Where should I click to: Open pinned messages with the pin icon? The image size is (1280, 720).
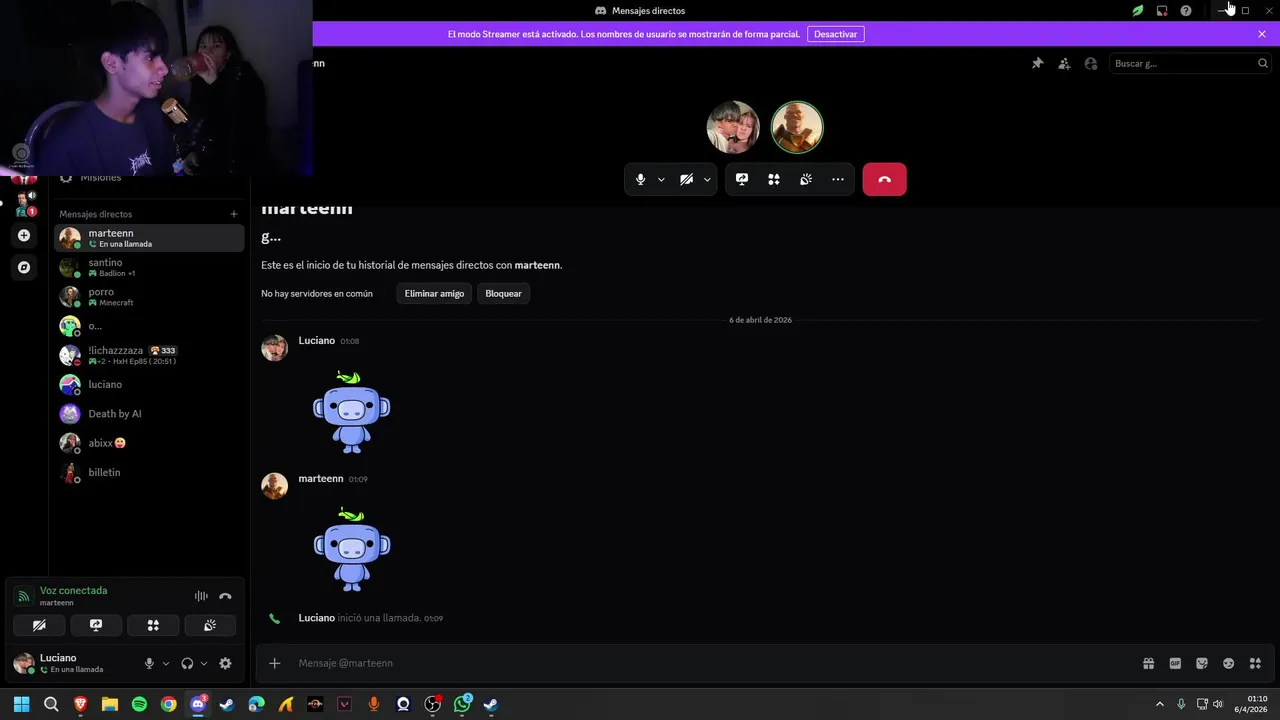coord(1037,63)
